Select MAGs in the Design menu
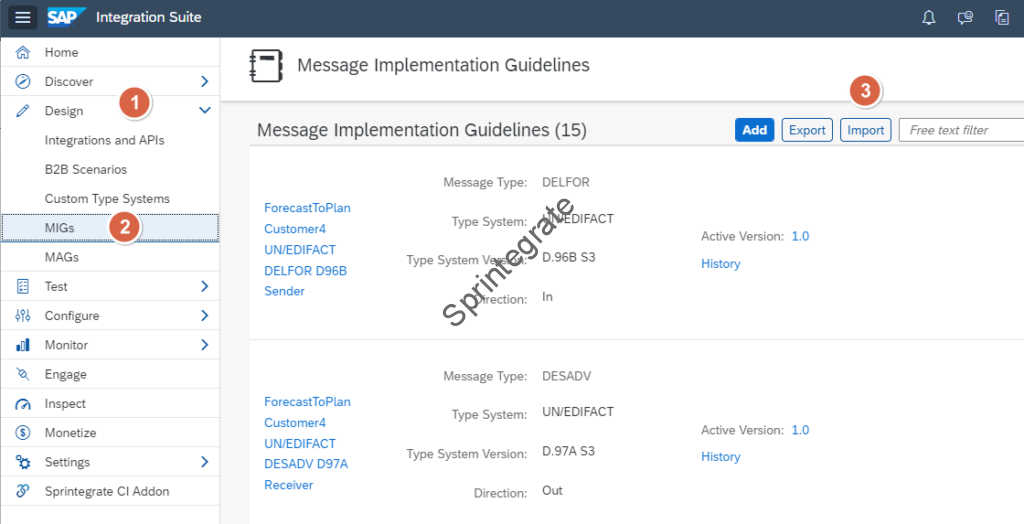This screenshot has height=524, width=1024. (x=62, y=257)
